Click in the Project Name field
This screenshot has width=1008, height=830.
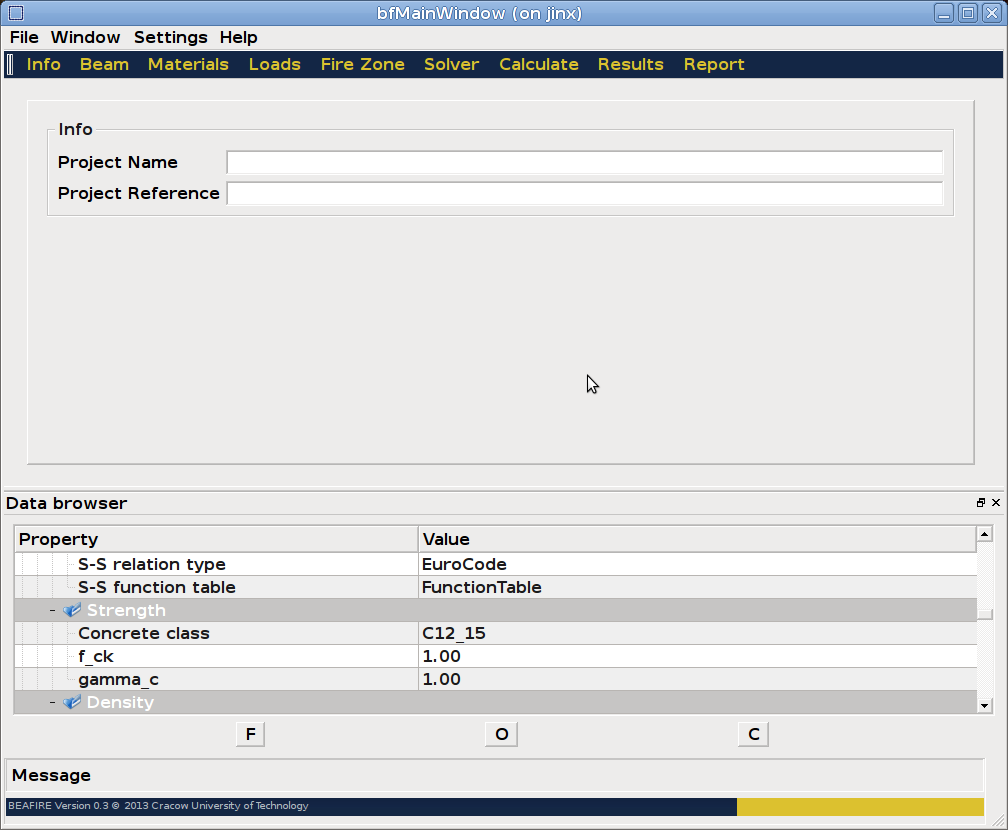click(584, 162)
